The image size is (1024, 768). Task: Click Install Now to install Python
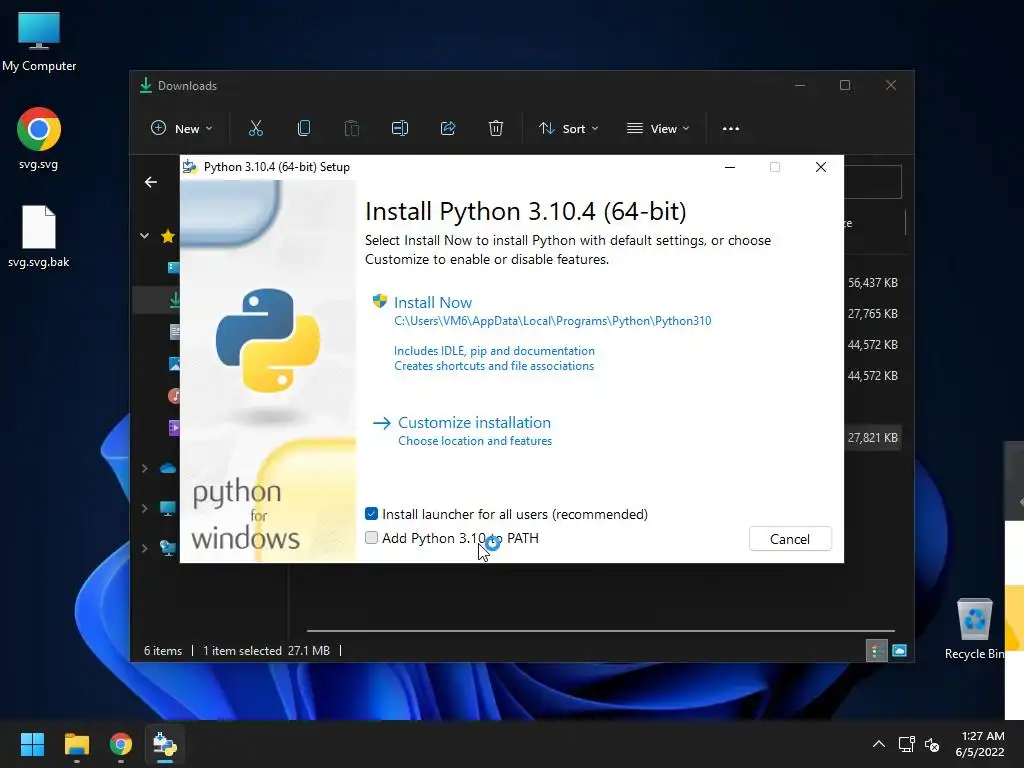tap(433, 302)
